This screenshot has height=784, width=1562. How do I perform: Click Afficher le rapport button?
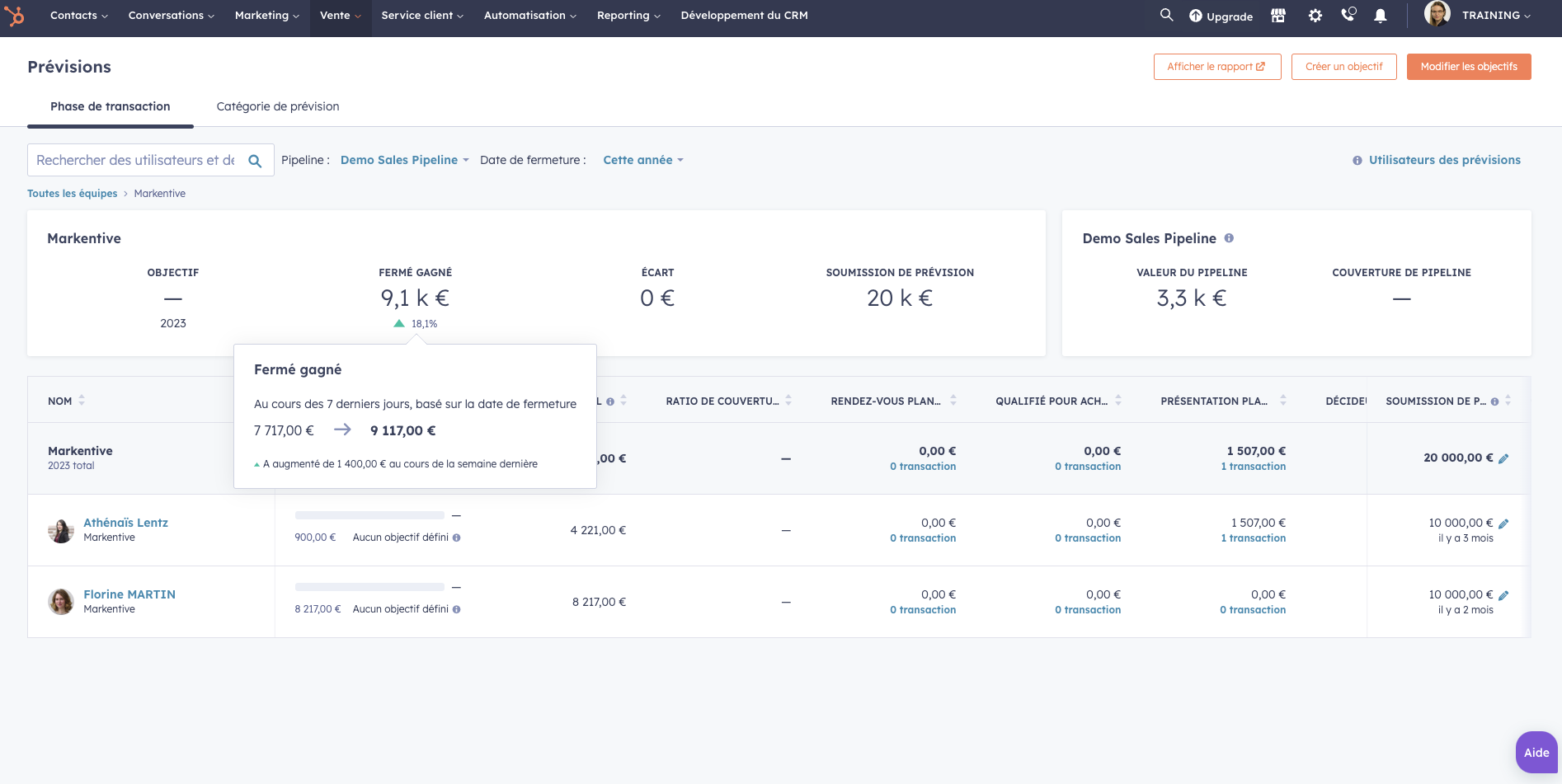point(1217,67)
